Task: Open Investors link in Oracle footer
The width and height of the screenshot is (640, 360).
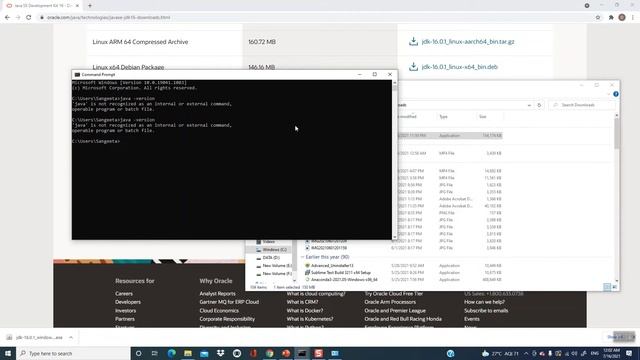Action: point(125,311)
